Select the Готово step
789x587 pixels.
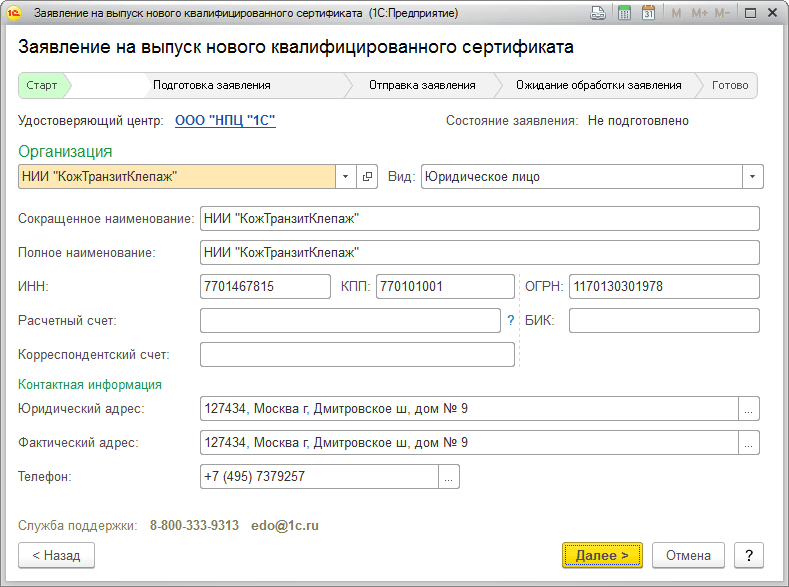730,85
